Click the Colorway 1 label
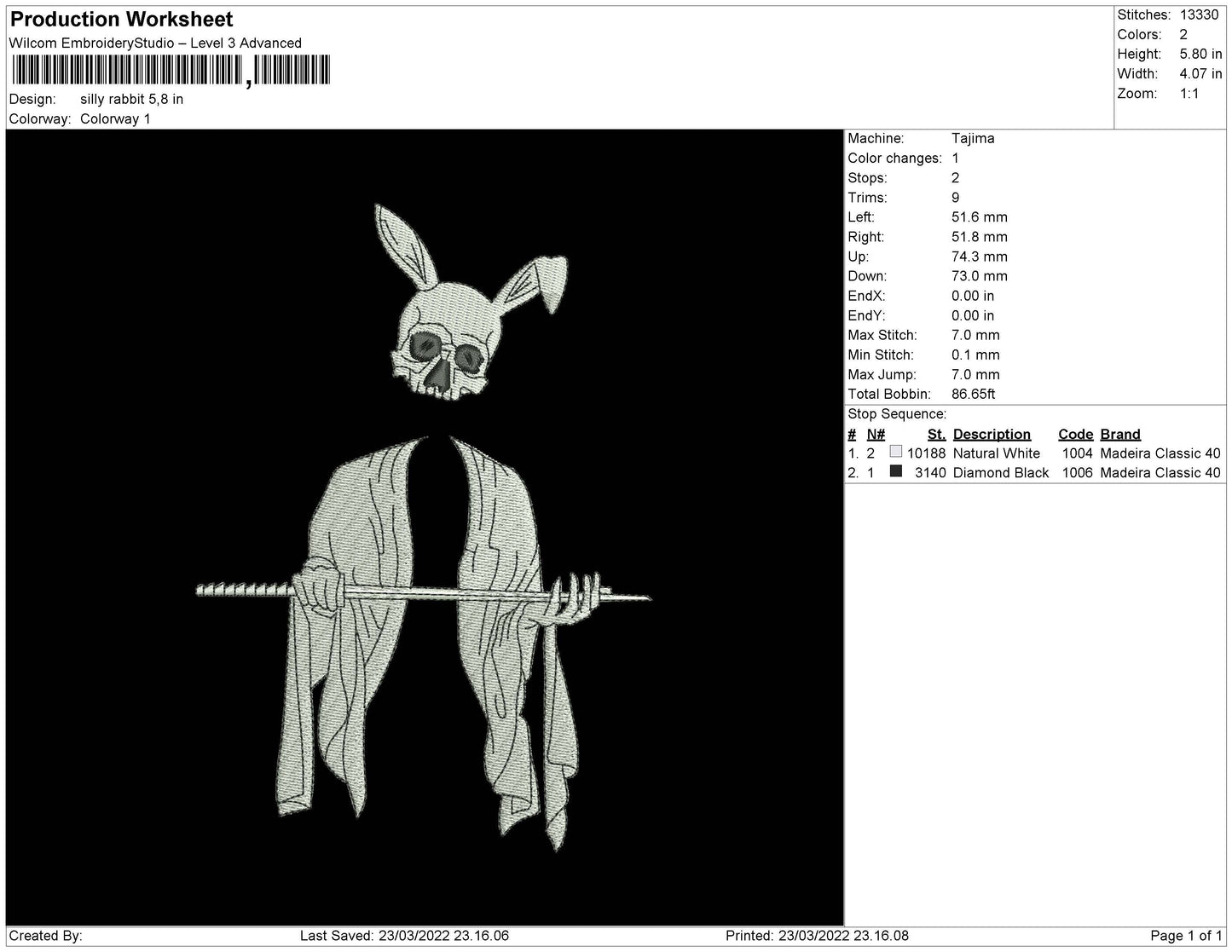The width and height of the screenshot is (1232, 952). click(x=115, y=118)
